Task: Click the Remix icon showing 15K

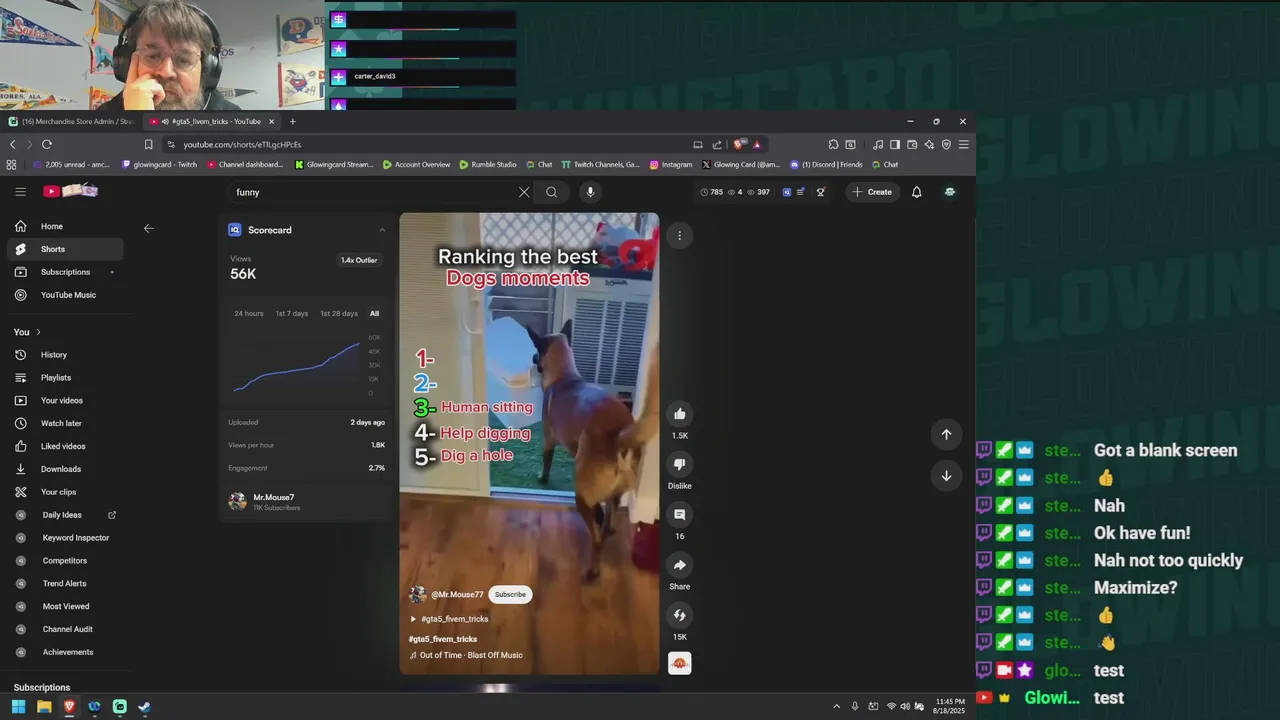Action: (680, 615)
